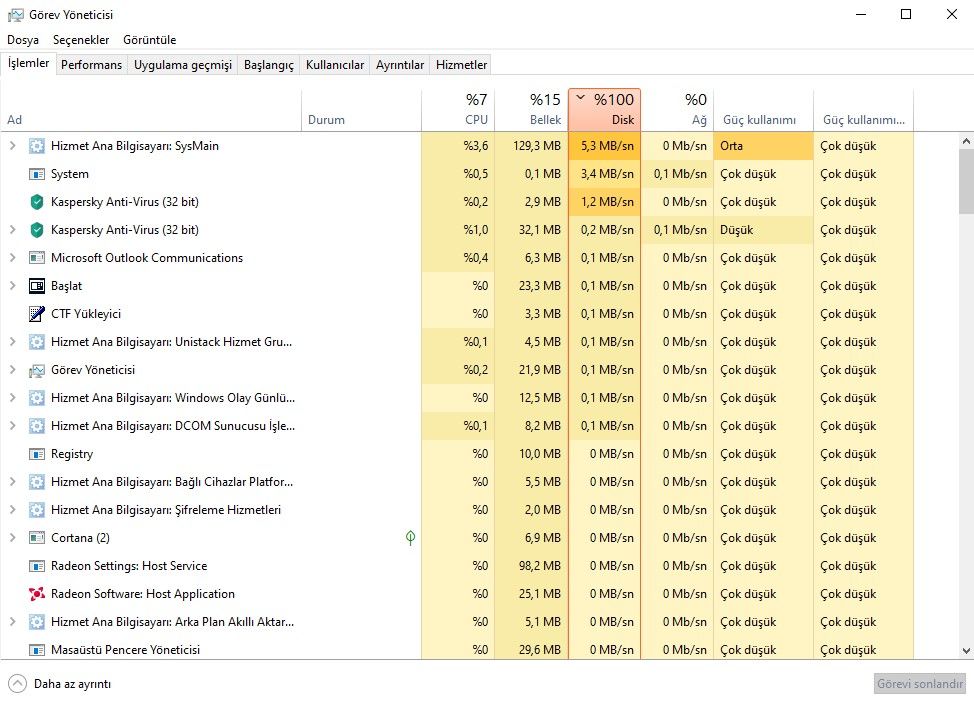974x707 pixels.
Task: Select the 'Orta' power usage cell
Action: click(x=763, y=146)
